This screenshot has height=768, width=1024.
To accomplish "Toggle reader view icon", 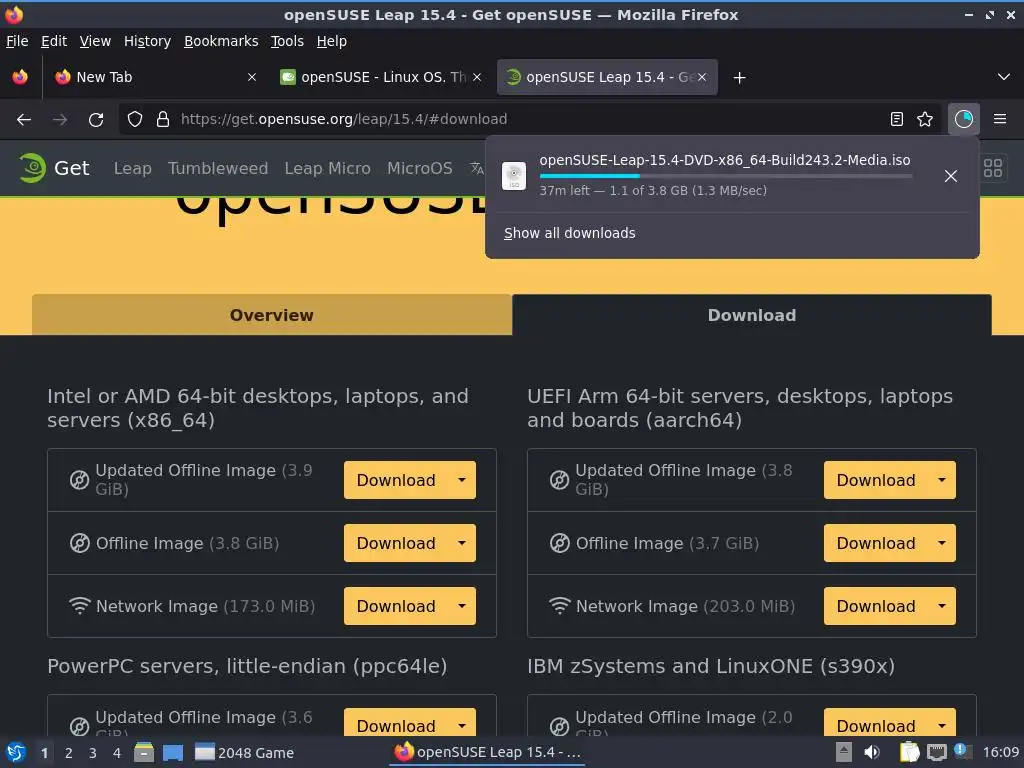I will (x=897, y=119).
